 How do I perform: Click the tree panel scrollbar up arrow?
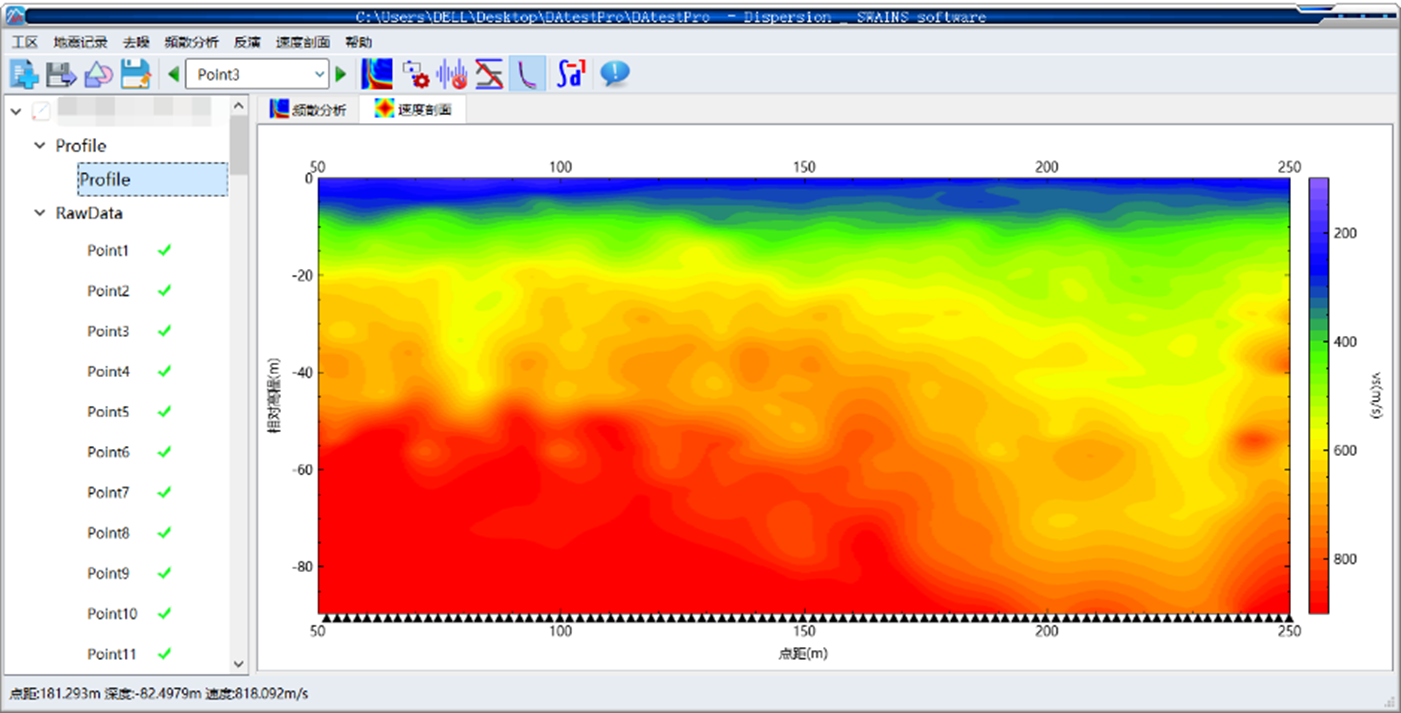[239, 105]
